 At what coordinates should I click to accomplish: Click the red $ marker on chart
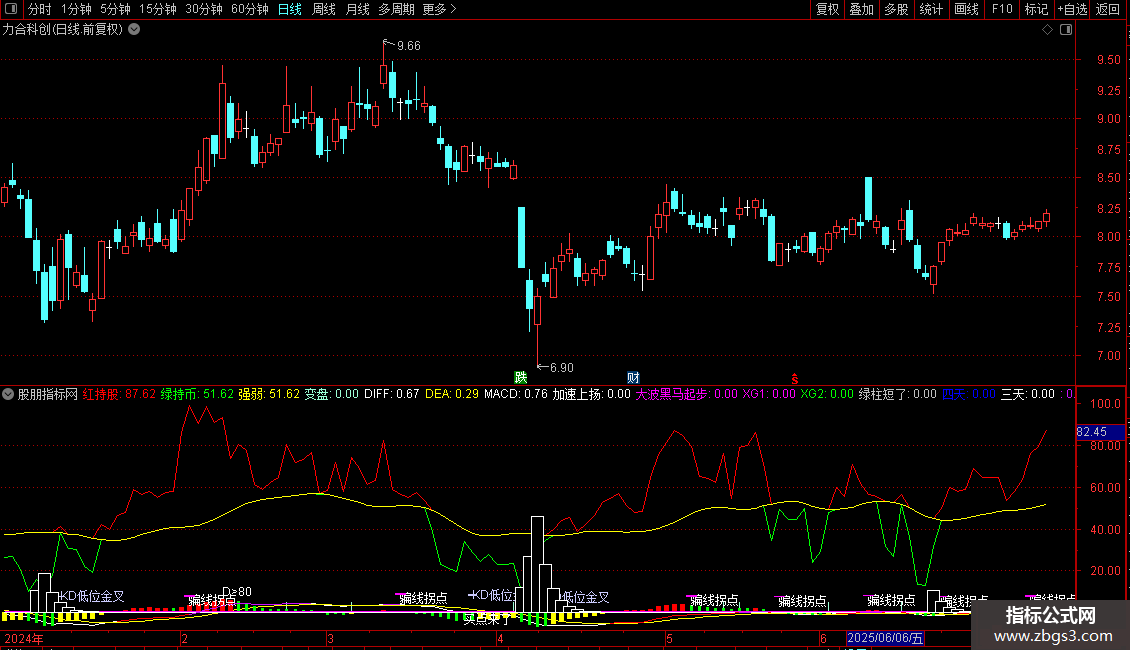795,379
